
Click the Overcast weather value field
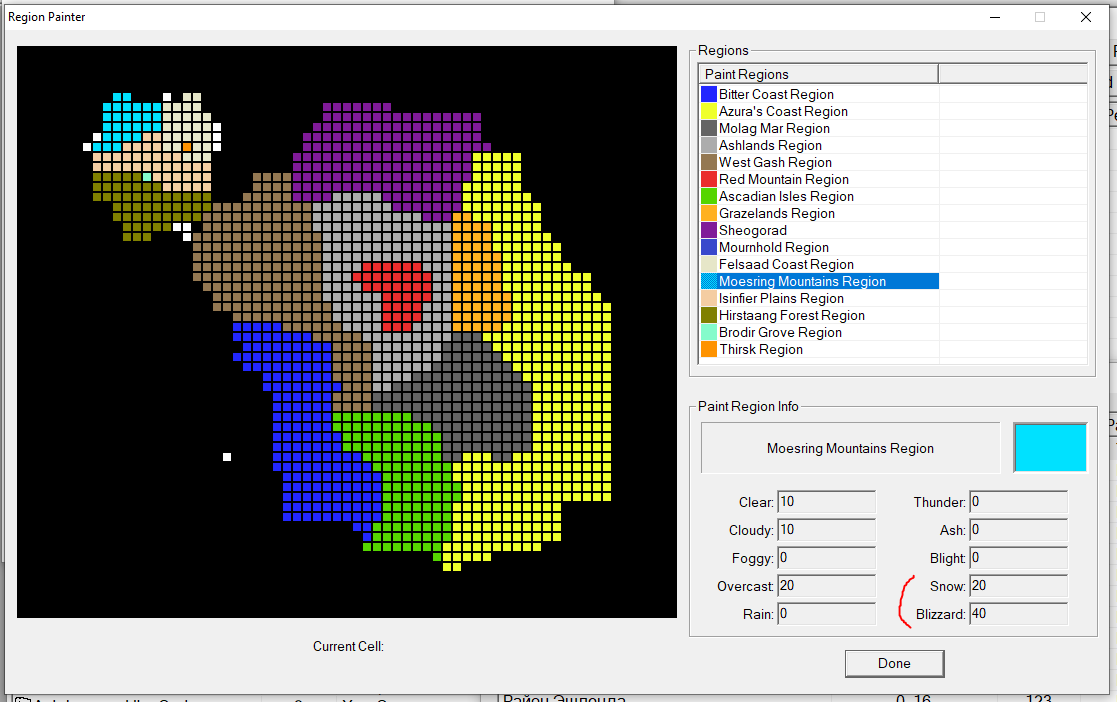826,586
